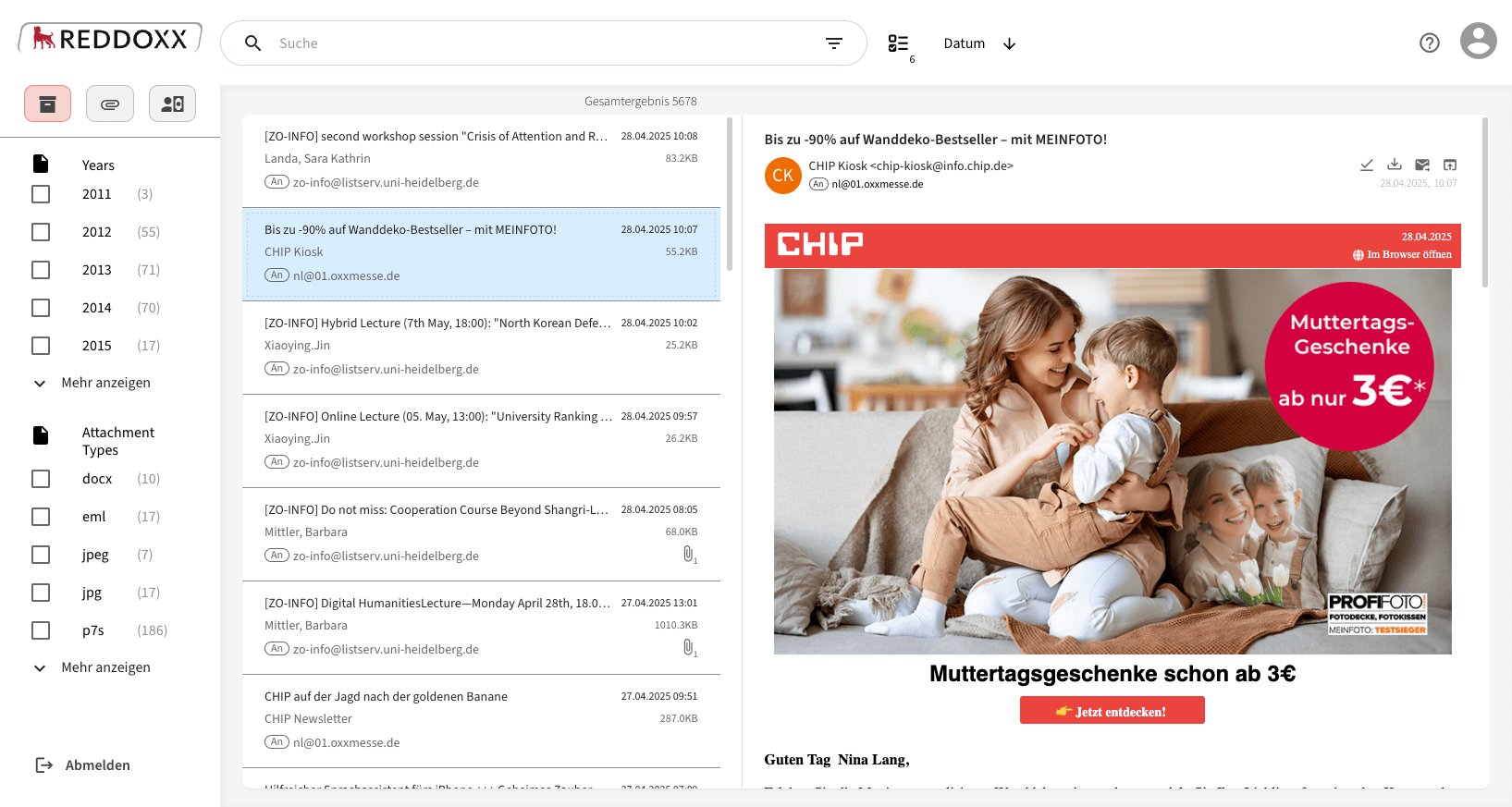The image size is (1512, 807).
Task: Click the attachment clip on the Digital Humanities mail
Action: click(689, 648)
